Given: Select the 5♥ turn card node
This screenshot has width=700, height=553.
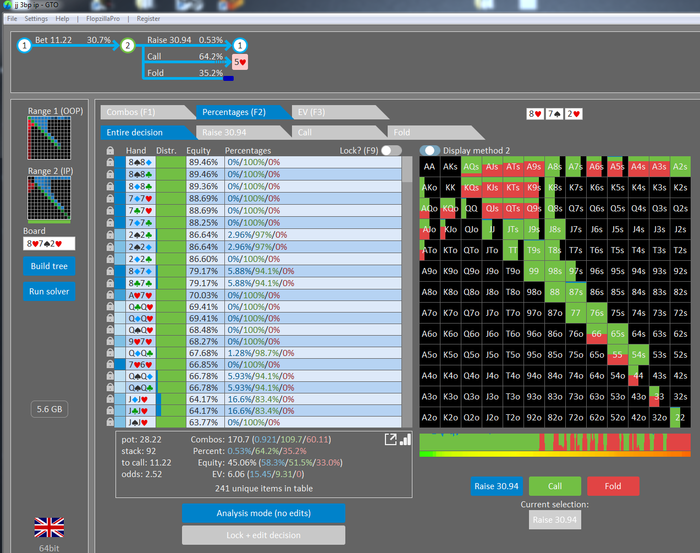Looking at the screenshot, I should pos(240,62).
